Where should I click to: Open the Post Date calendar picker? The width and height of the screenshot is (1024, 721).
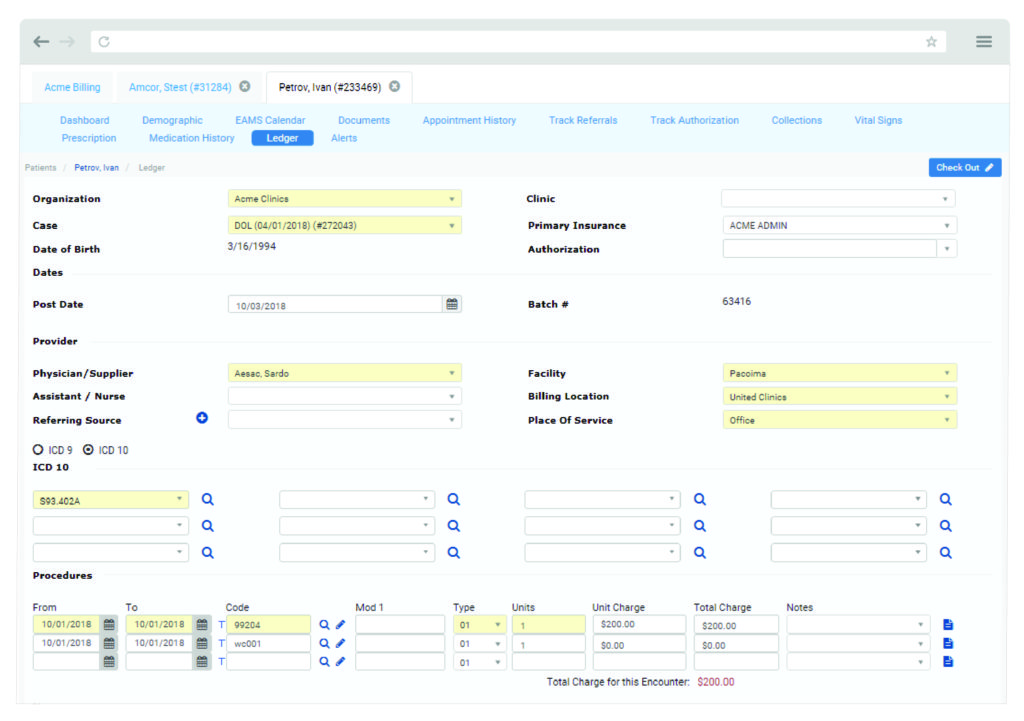[x=452, y=304]
